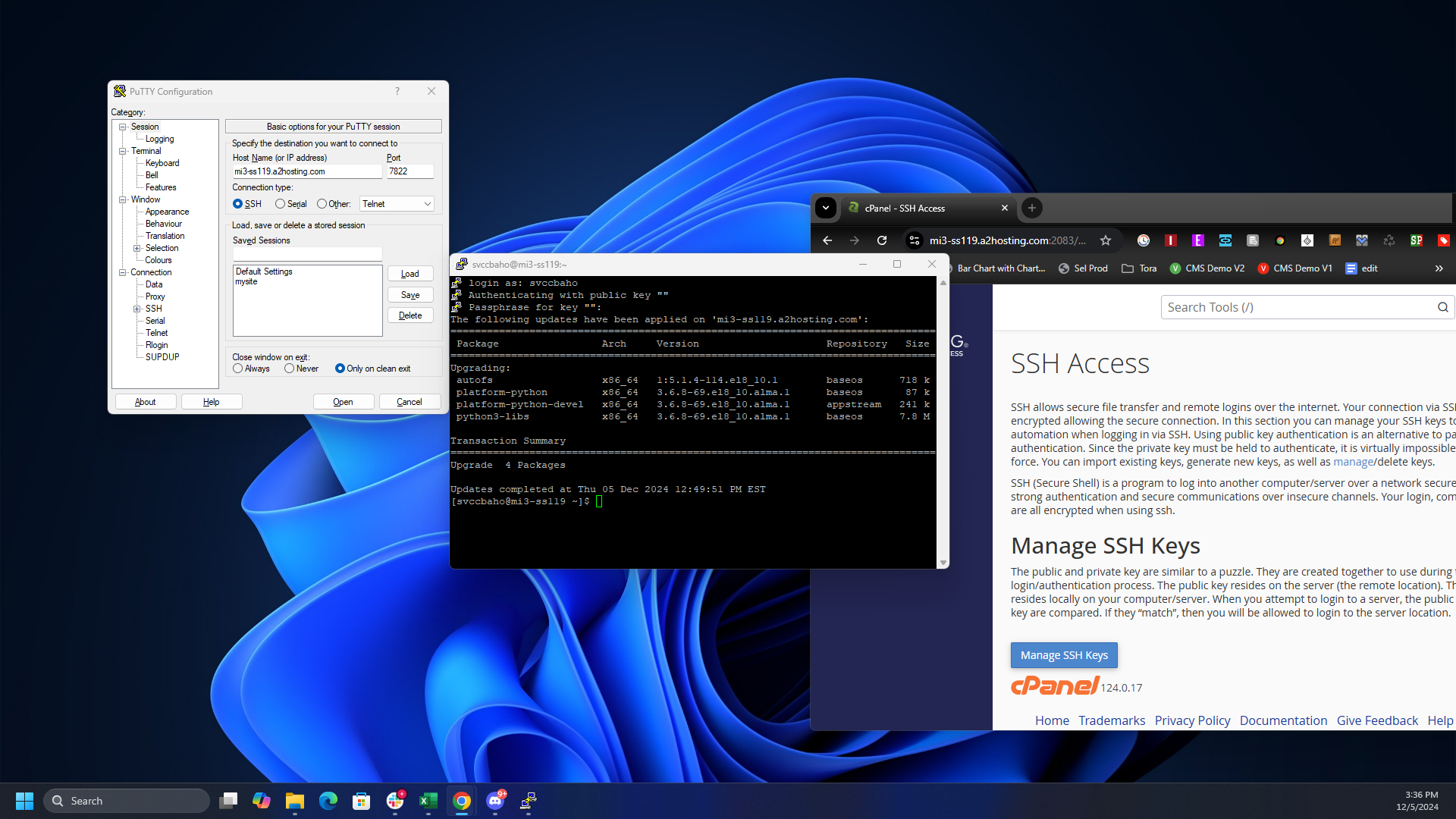Open Excel from the taskbar
The width and height of the screenshot is (1456, 819).
[x=428, y=801]
